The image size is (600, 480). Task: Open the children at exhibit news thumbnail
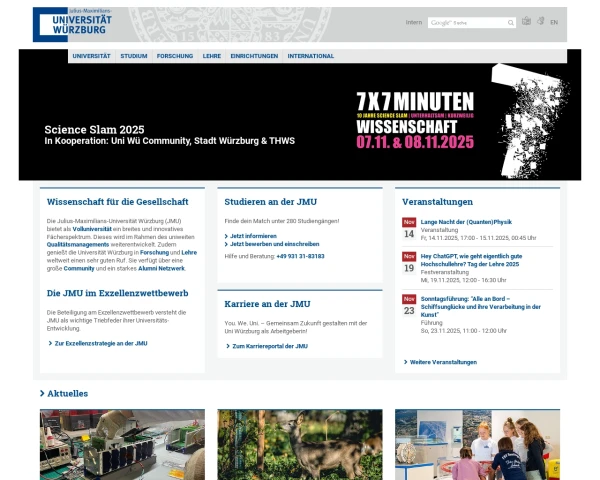[478, 444]
